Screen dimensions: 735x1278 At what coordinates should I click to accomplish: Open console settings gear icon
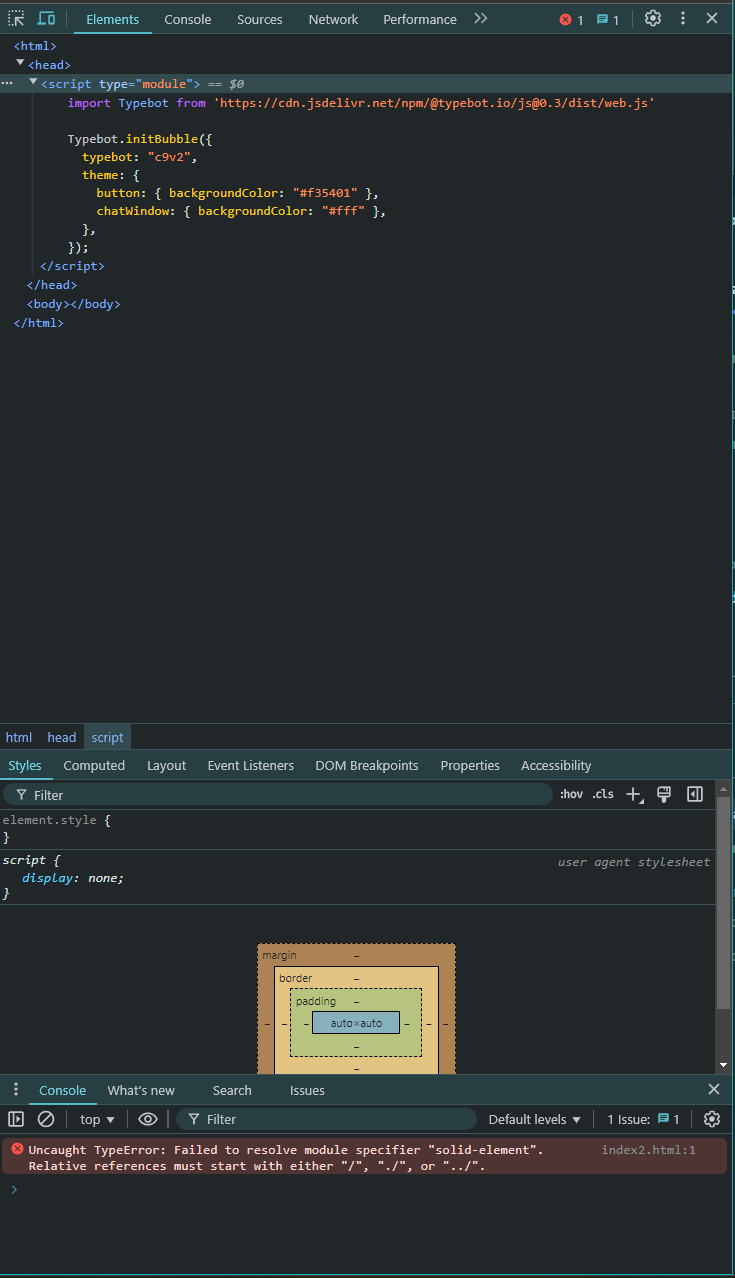pyautogui.click(x=712, y=1119)
